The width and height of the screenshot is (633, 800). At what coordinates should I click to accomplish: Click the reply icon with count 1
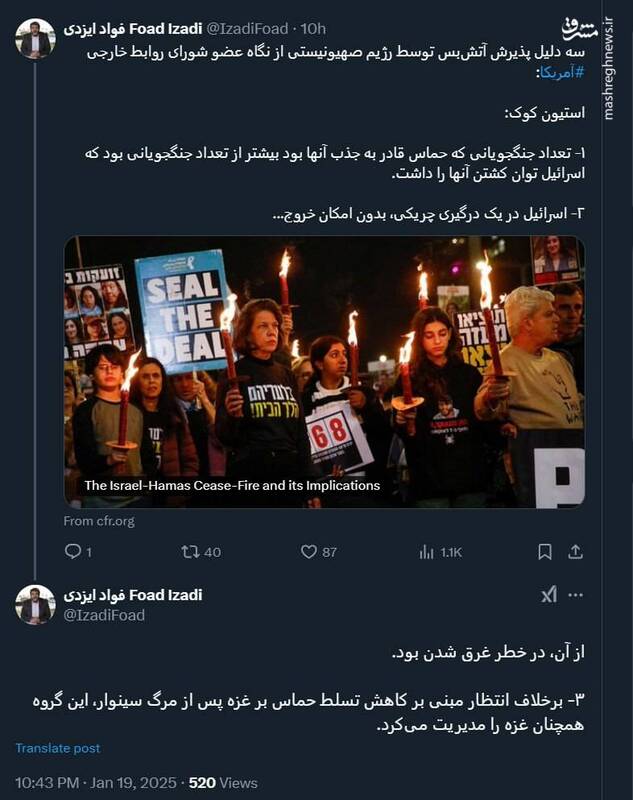coord(78,552)
